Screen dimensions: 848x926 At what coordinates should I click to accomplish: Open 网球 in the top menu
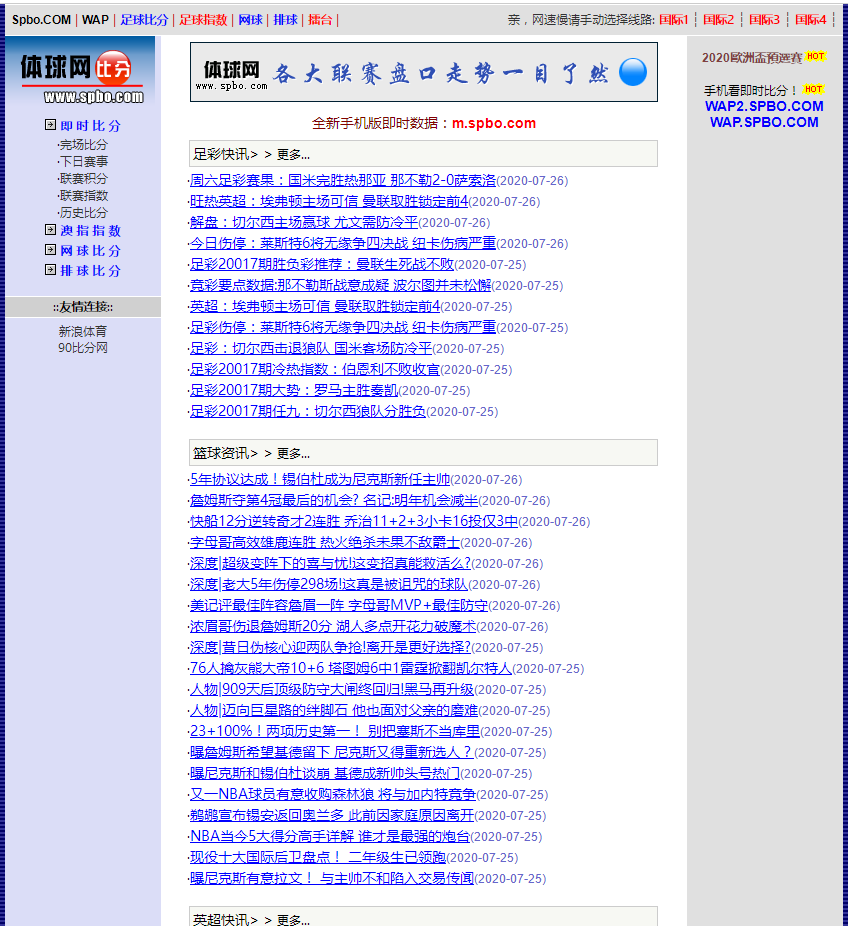[x=250, y=20]
